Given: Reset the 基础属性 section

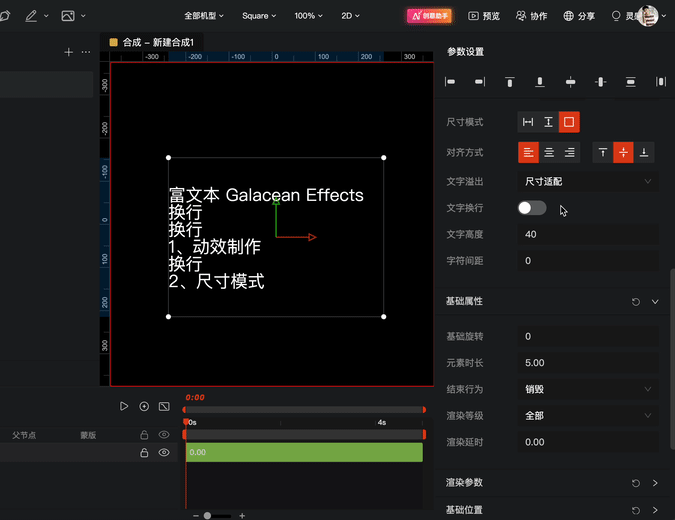Looking at the screenshot, I should (636, 302).
